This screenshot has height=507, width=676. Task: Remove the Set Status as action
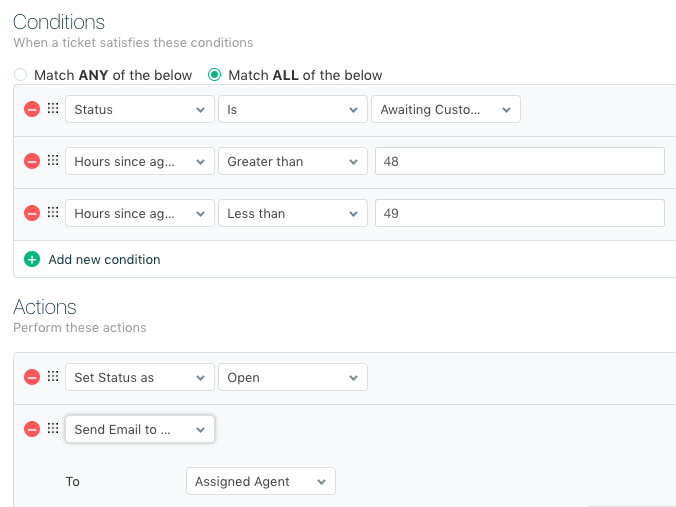(x=31, y=377)
